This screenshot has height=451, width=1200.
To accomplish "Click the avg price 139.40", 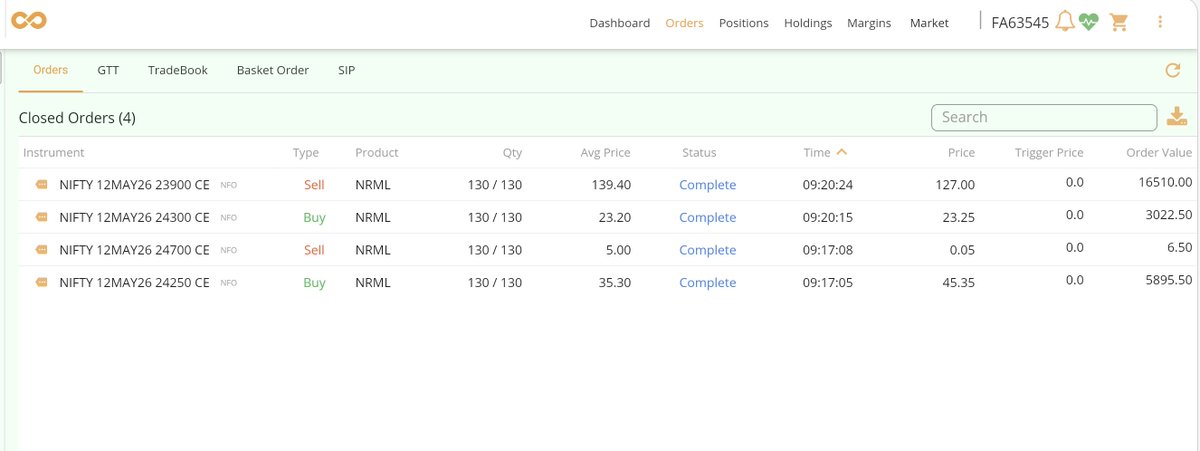I will 611,185.
